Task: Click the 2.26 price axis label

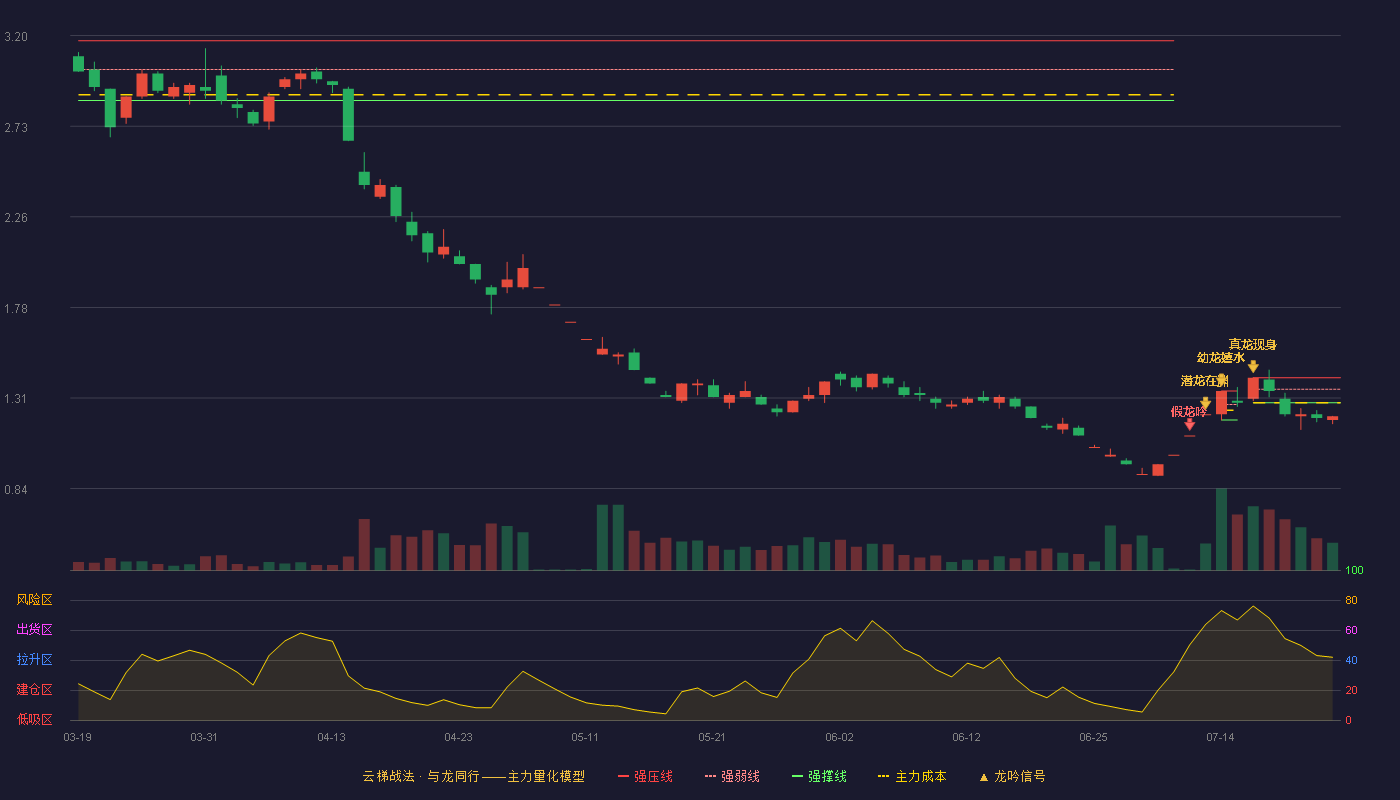Action: click(x=16, y=218)
